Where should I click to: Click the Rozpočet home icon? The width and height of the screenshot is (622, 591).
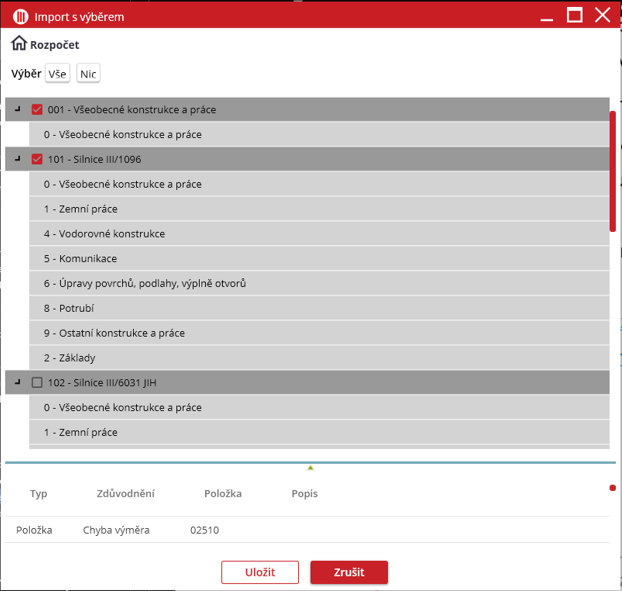[x=18, y=44]
